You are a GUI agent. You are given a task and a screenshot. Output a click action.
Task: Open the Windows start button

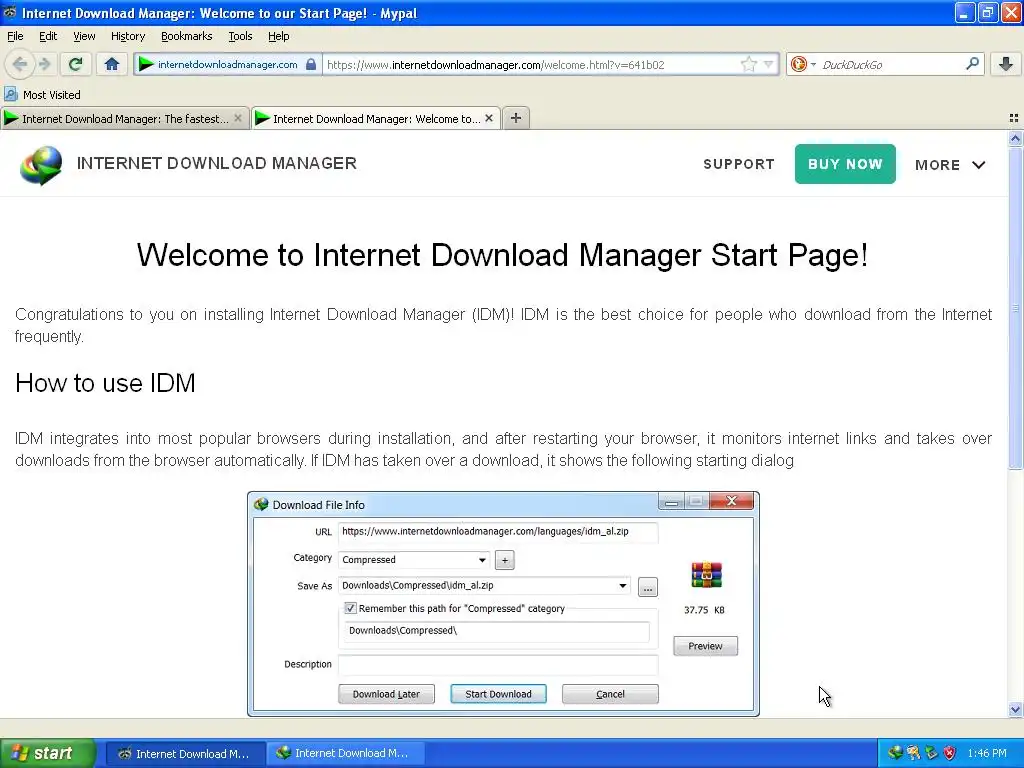click(x=47, y=753)
